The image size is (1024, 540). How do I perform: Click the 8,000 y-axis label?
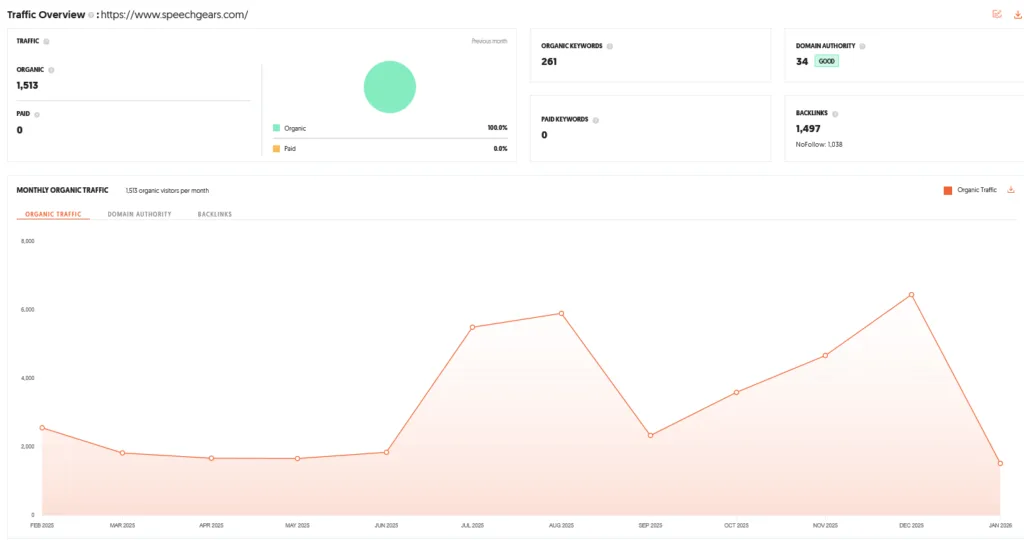coord(27,241)
